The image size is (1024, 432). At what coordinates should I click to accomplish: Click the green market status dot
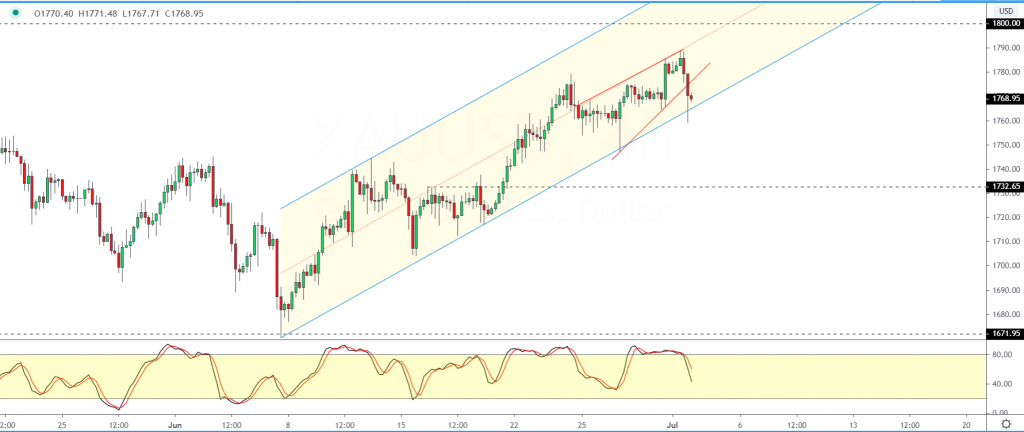click(16, 12)
